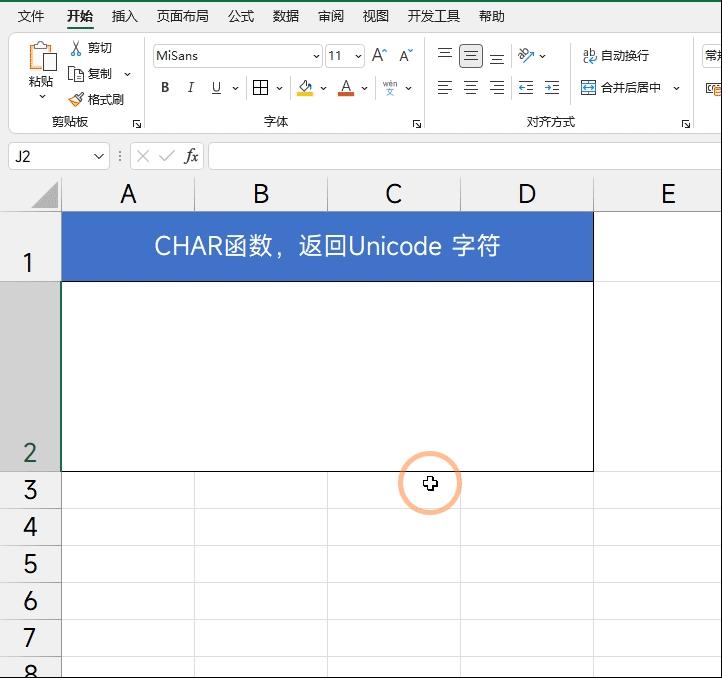
Task: Click Wrap Text (自动换行) button
Action: pyautogui.click(x=616, y=56)
